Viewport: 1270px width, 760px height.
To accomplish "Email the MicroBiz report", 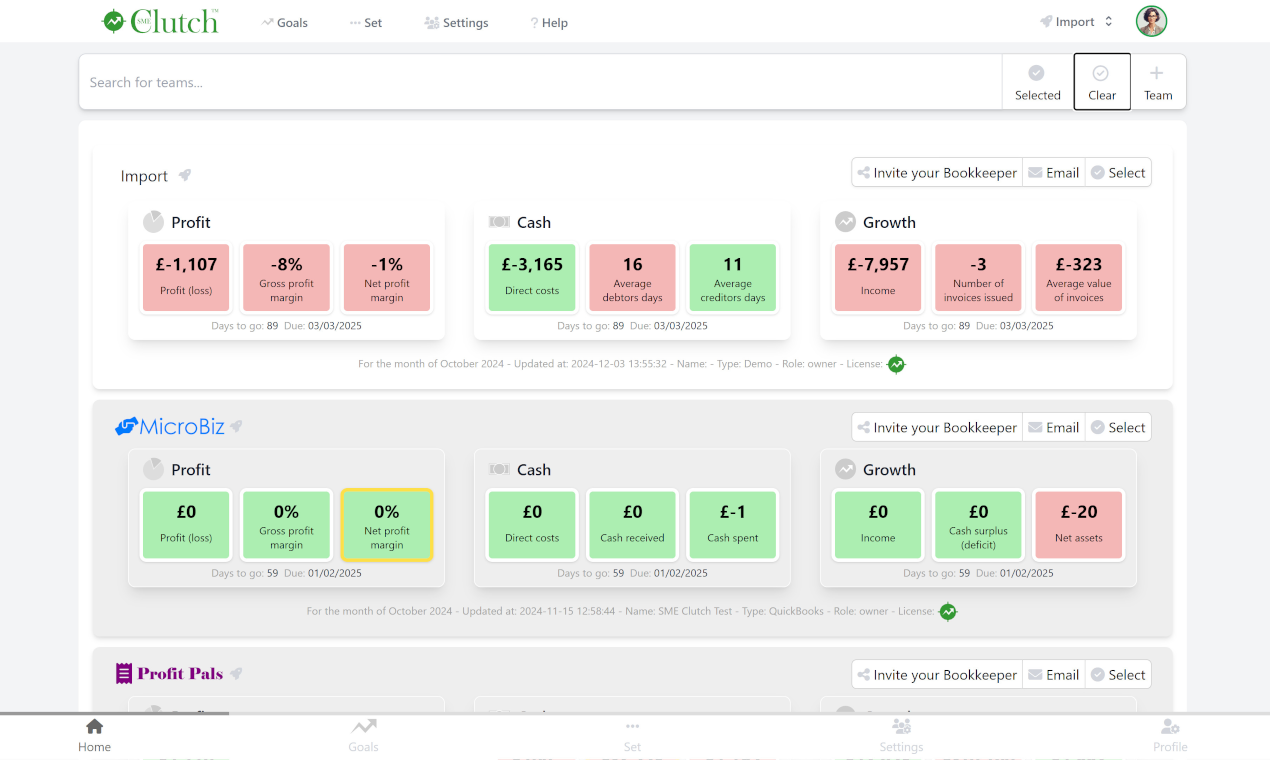I will coord(1053,427).
